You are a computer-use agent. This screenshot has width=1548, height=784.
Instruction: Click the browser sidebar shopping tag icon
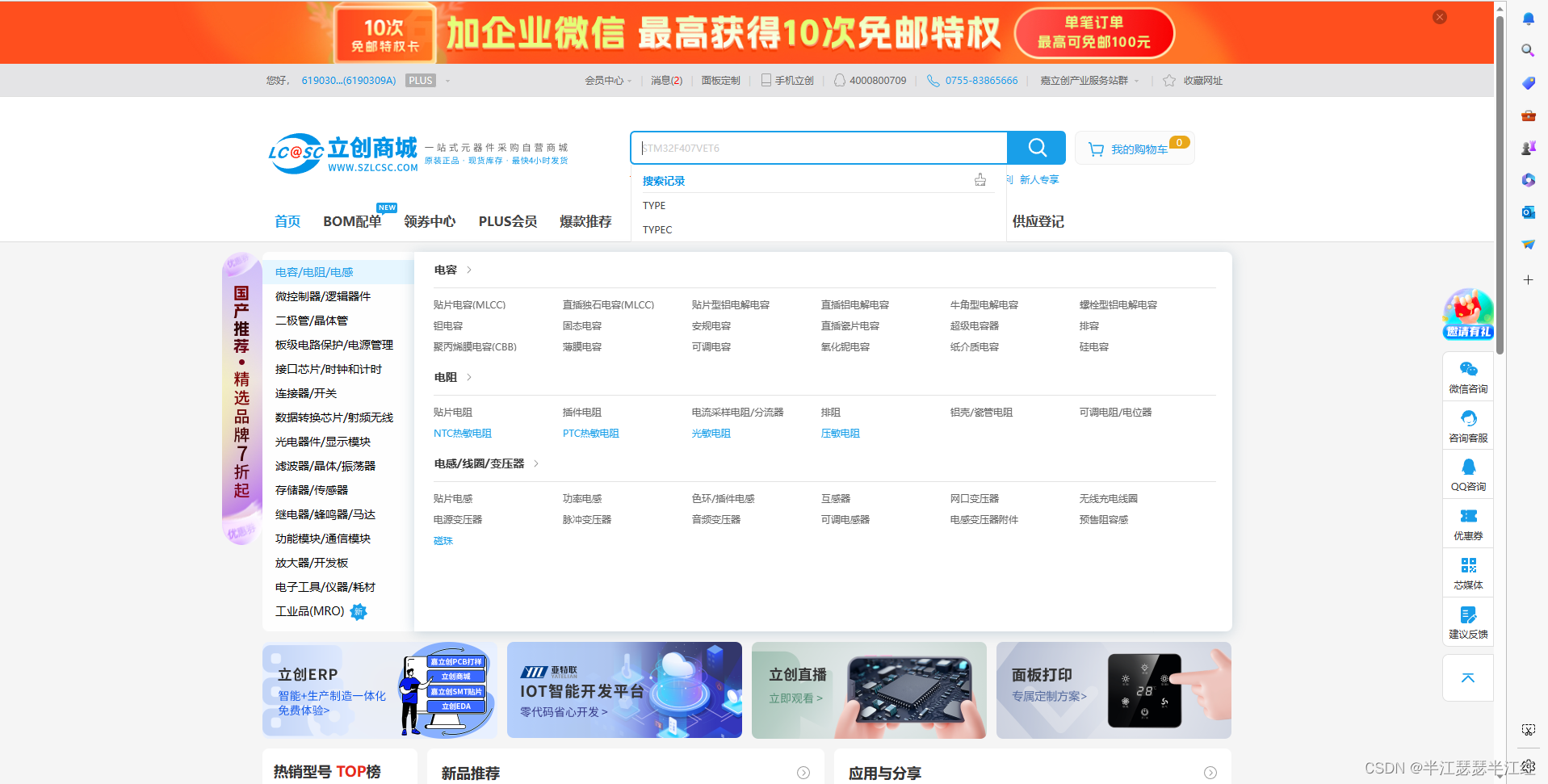tap(1528, 82)
